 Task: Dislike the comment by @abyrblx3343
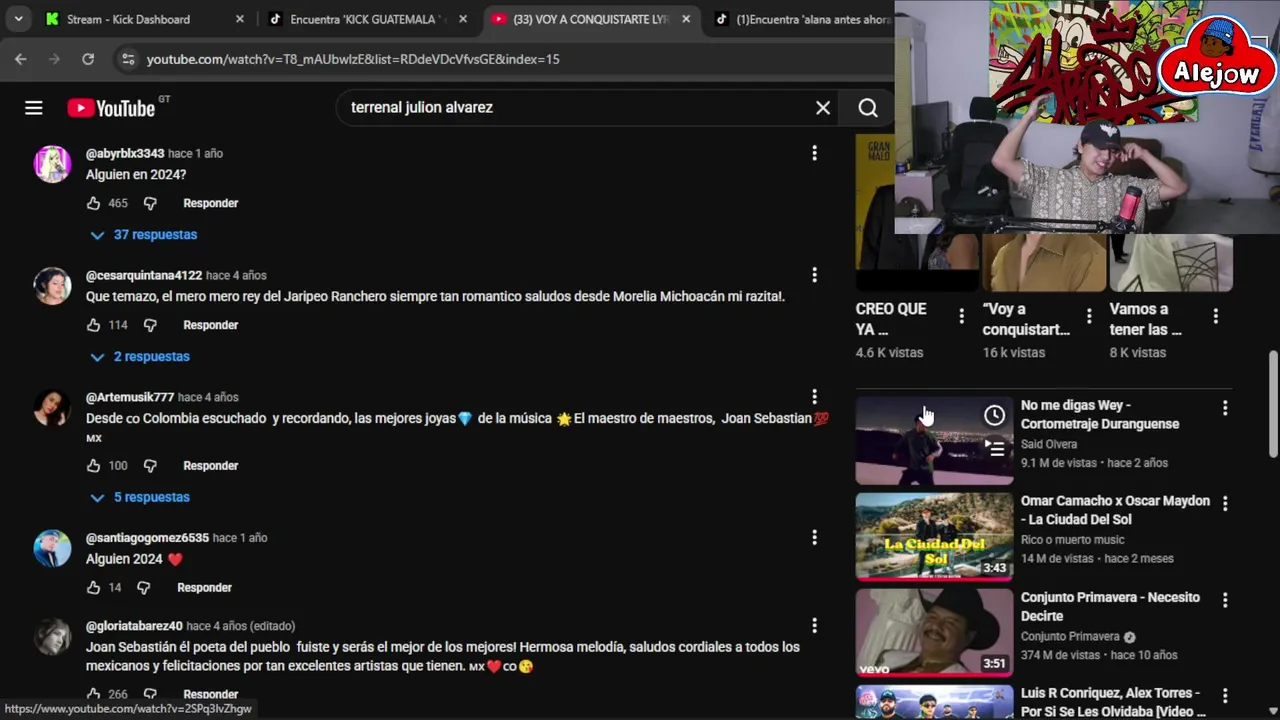point(150,203)
